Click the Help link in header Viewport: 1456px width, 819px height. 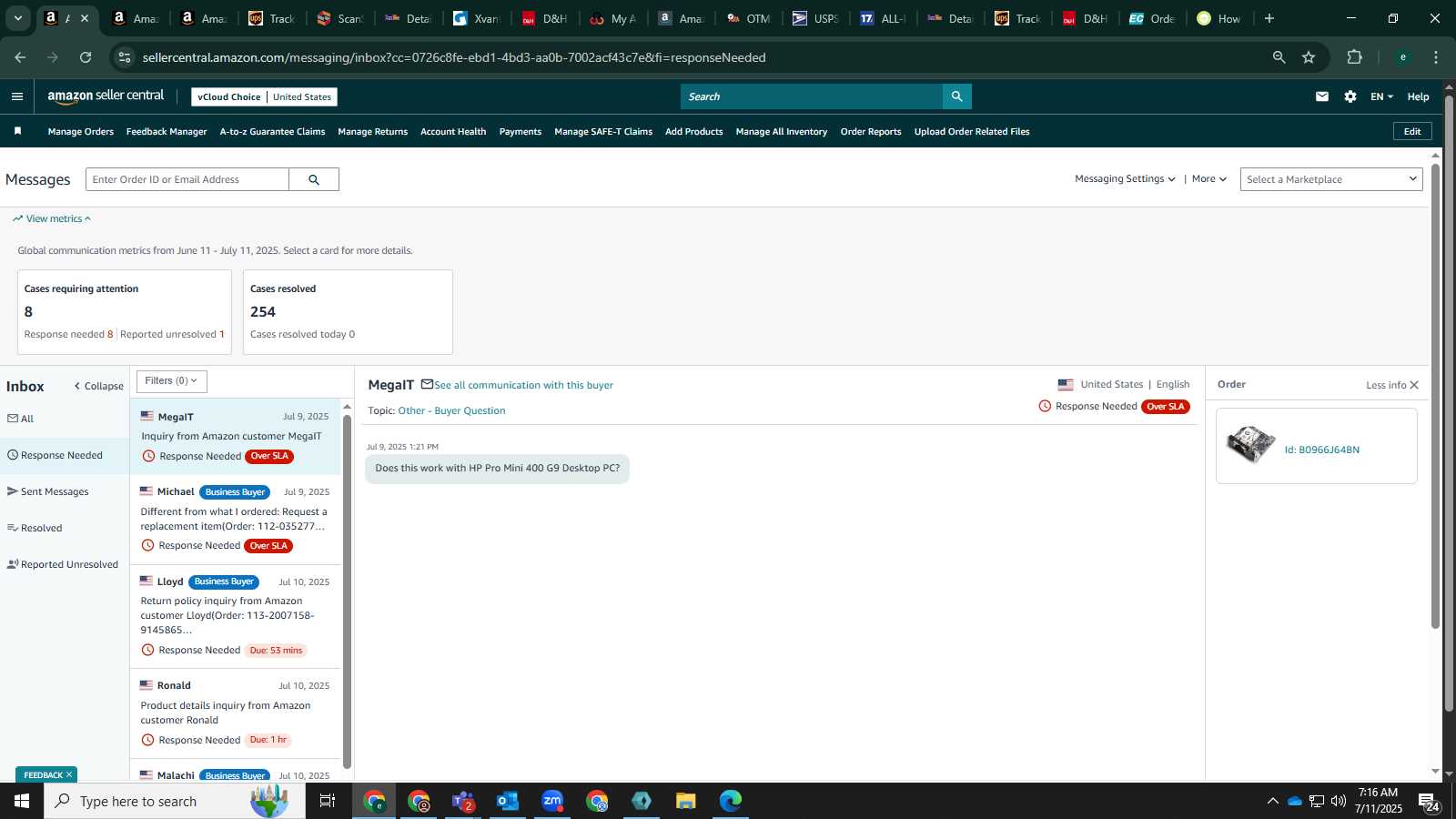point(1418,96)
